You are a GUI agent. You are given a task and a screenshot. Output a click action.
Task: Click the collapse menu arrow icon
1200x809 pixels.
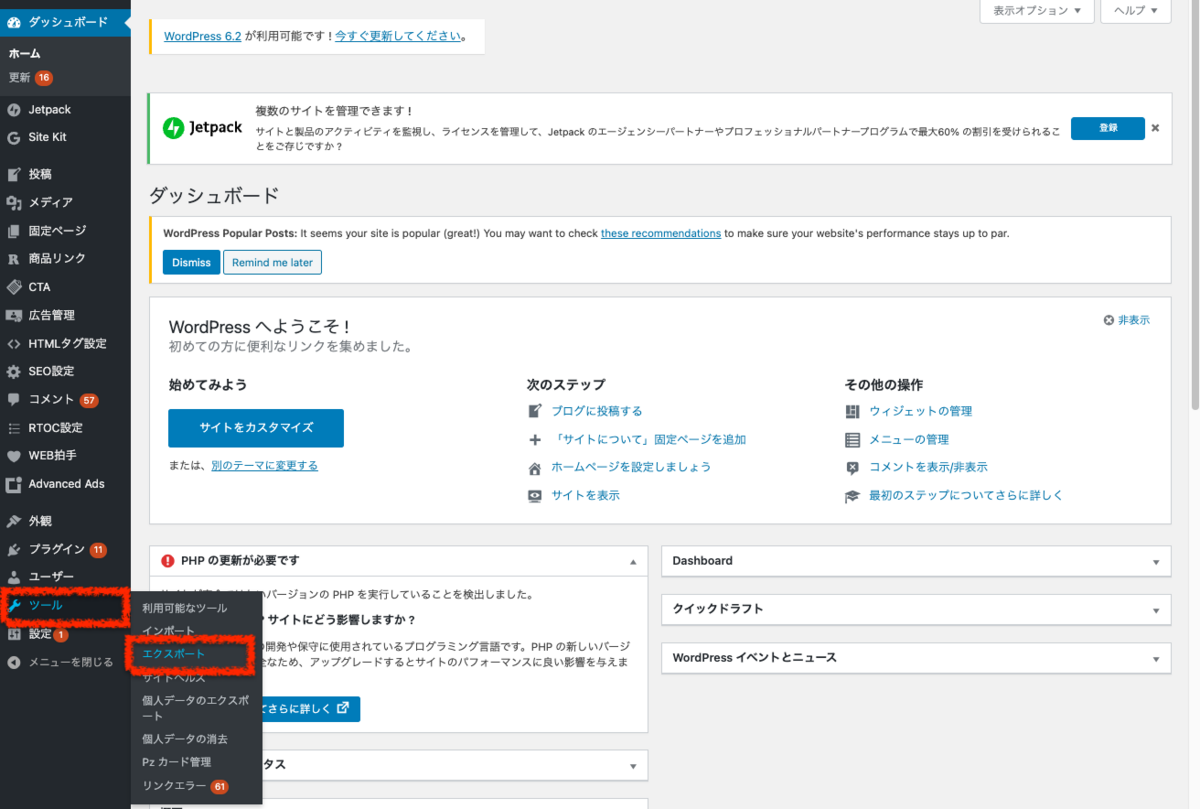click(14, 662)
